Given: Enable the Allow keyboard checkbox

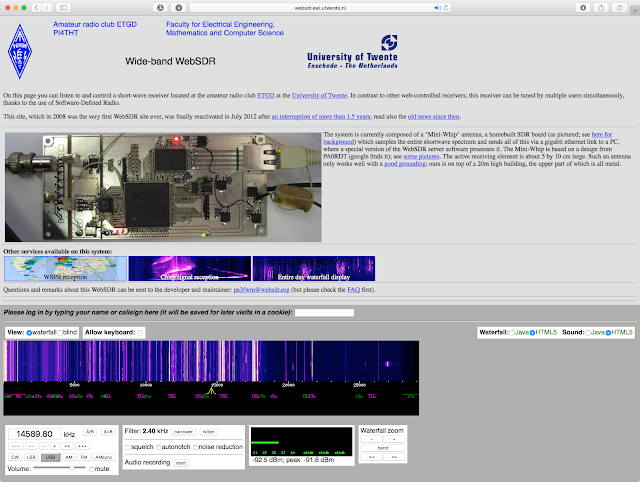Looking at the screenshot, I should 140,333.
